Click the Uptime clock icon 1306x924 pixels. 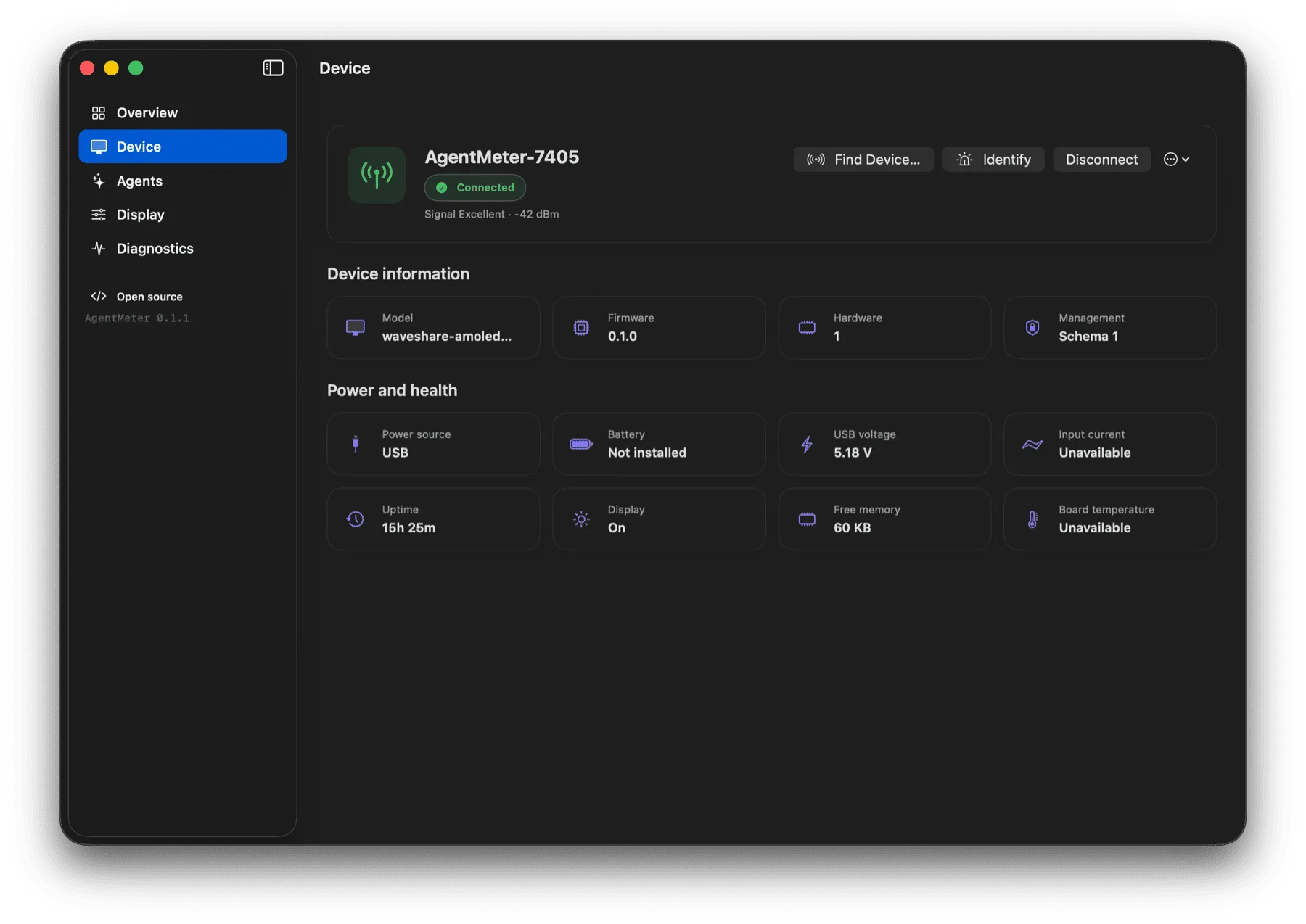coord(356,519)
